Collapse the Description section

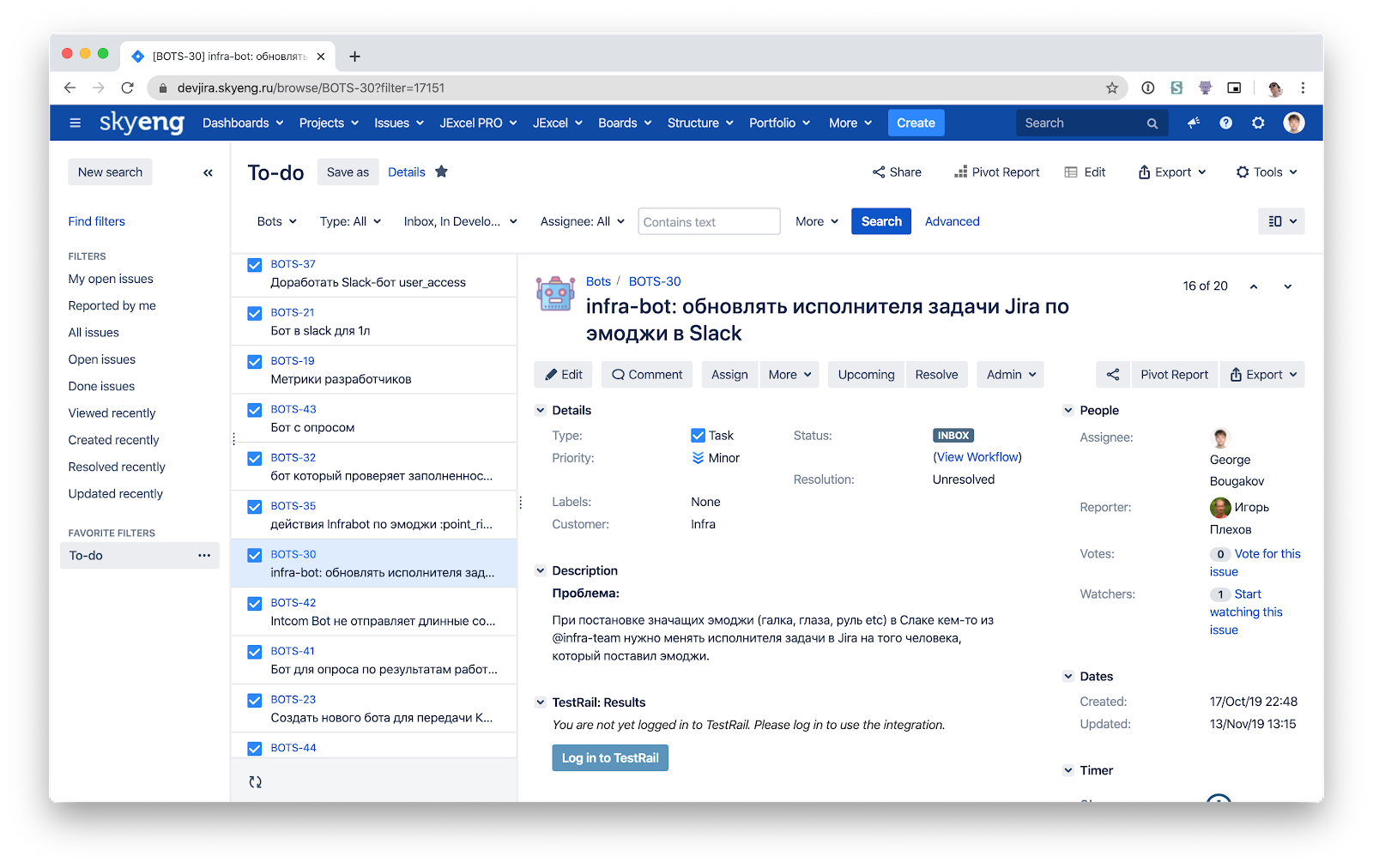pos(541,570)
